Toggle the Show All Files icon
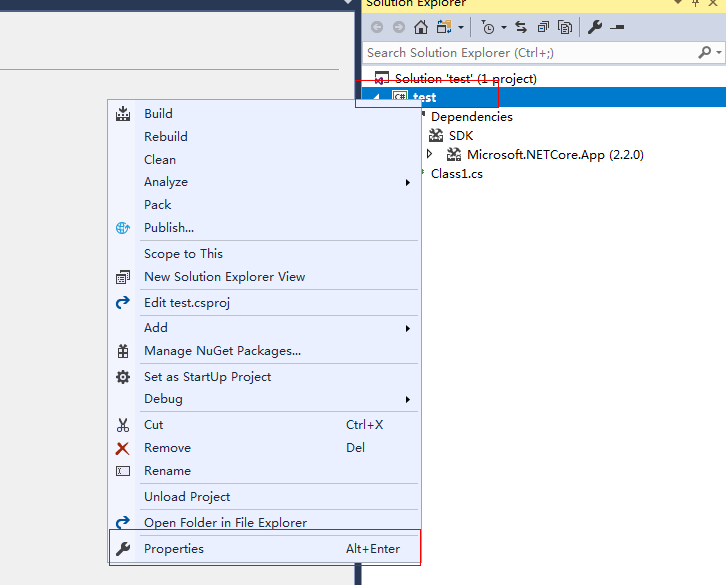The image size is (726, 585). tap(565, 27)
